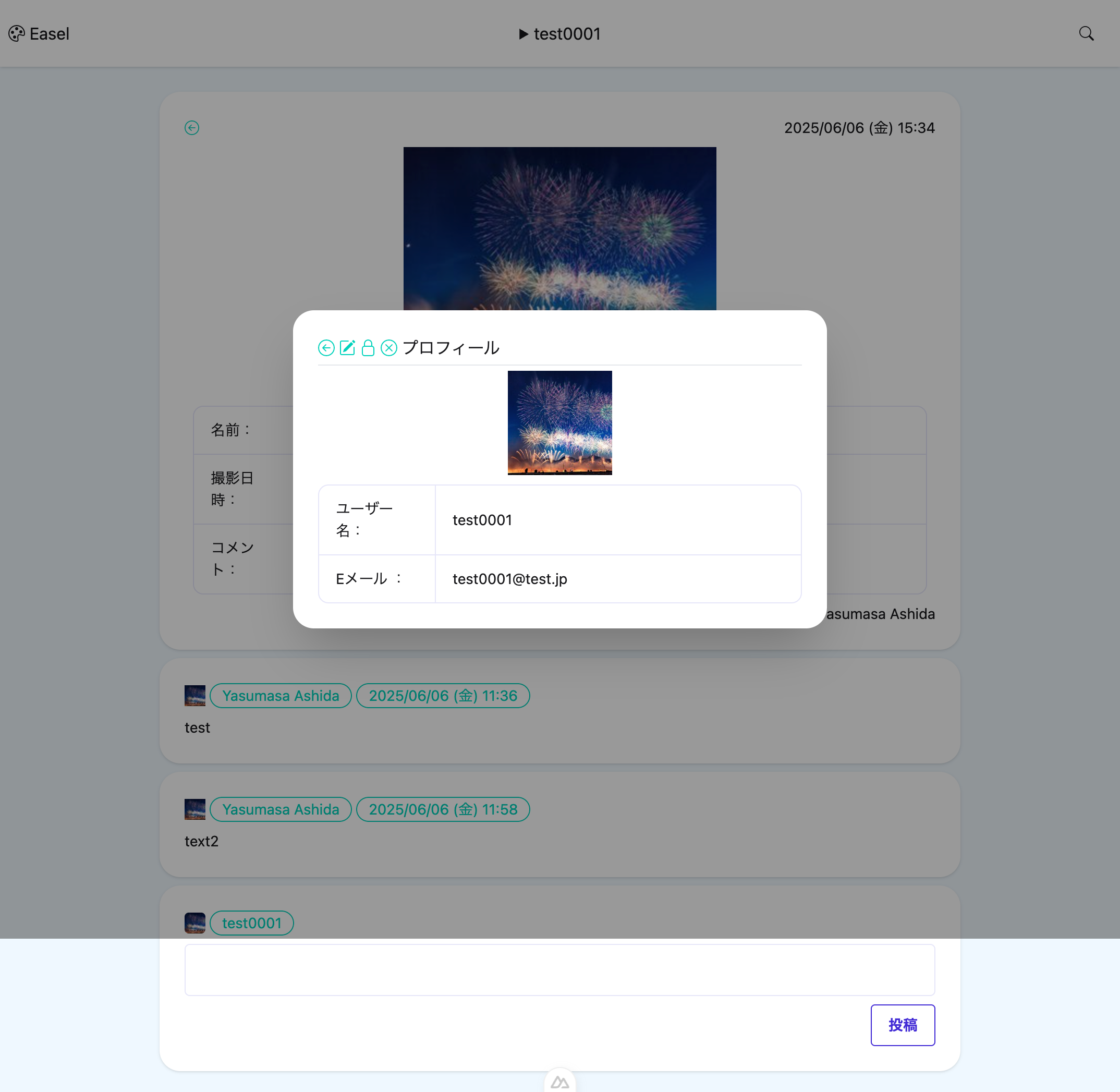Click the avatar thumbnail beside the text2 comment
The image size is (1120, 1092).
coord(194,809)
